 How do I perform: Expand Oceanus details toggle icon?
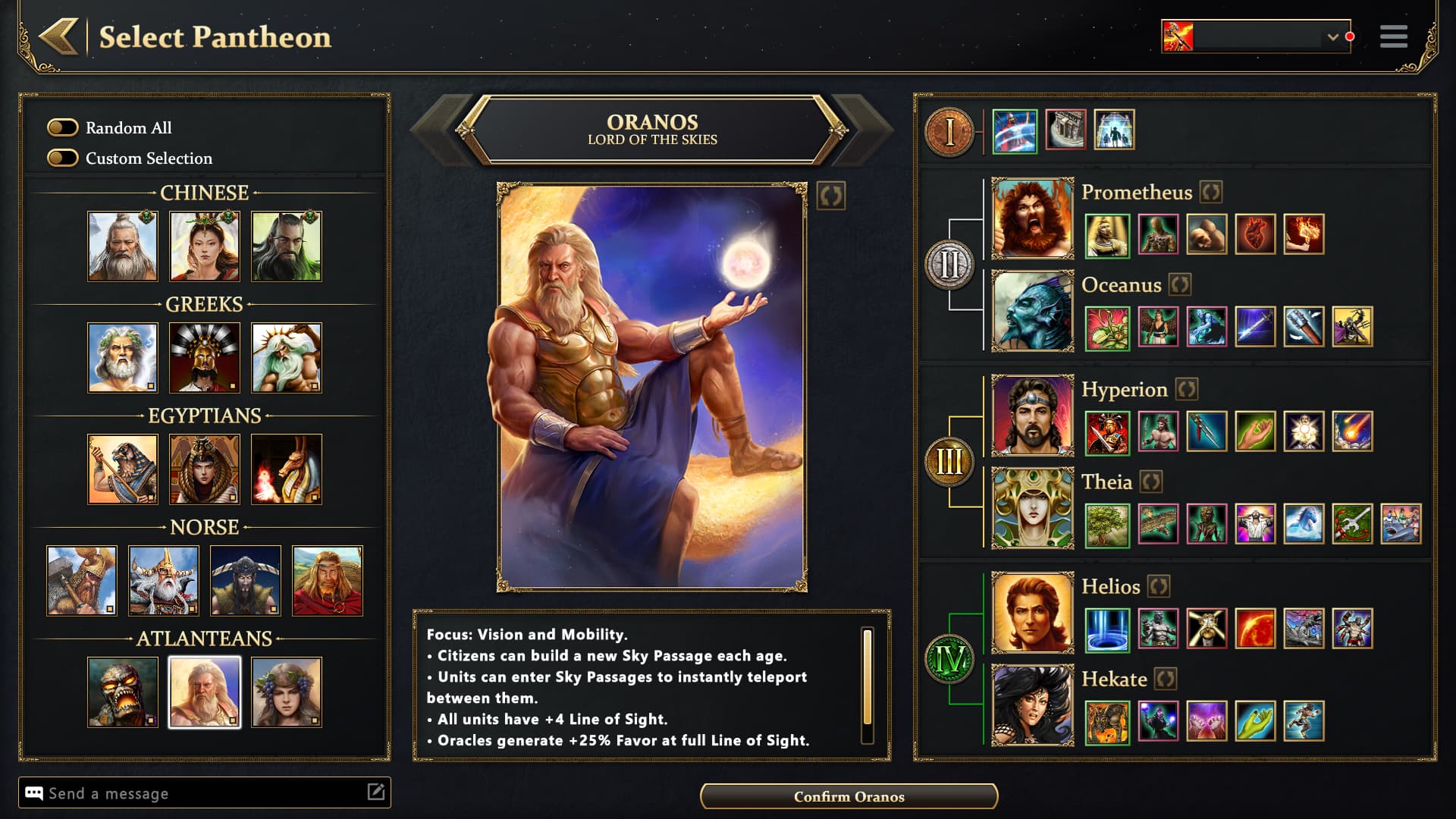[1179, 284]
